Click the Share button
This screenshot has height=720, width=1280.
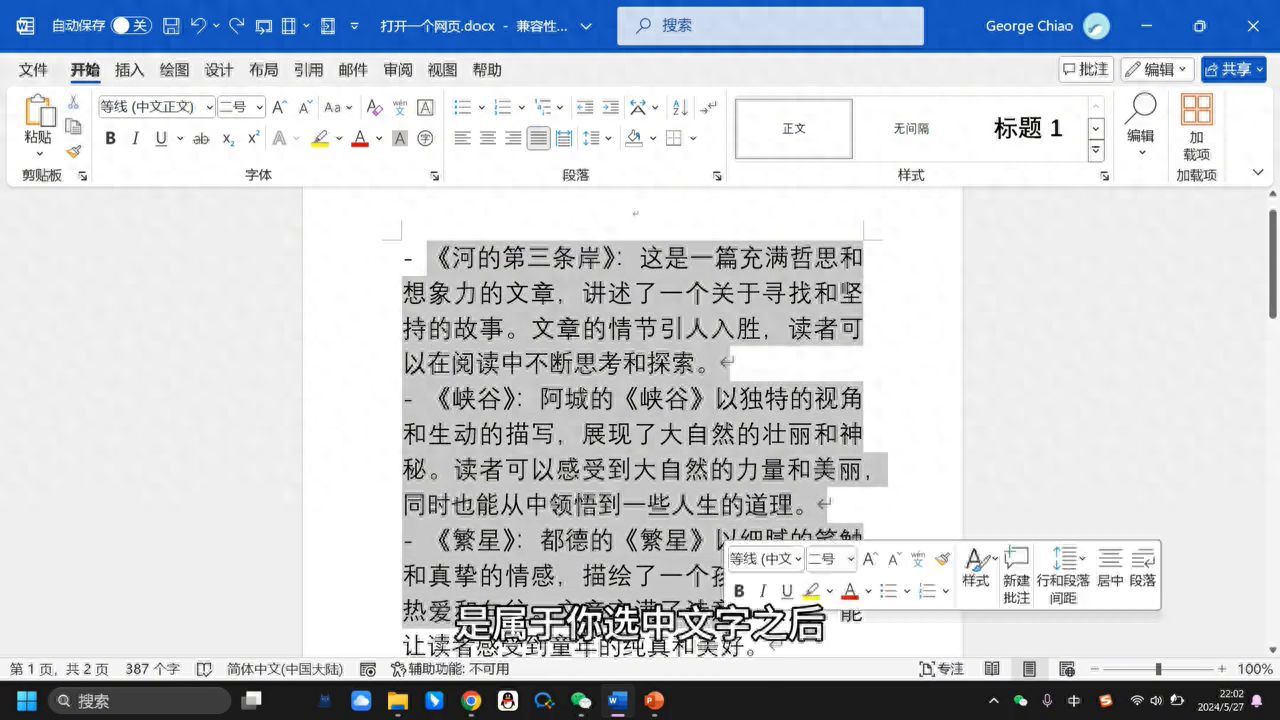pos(1233,69)
